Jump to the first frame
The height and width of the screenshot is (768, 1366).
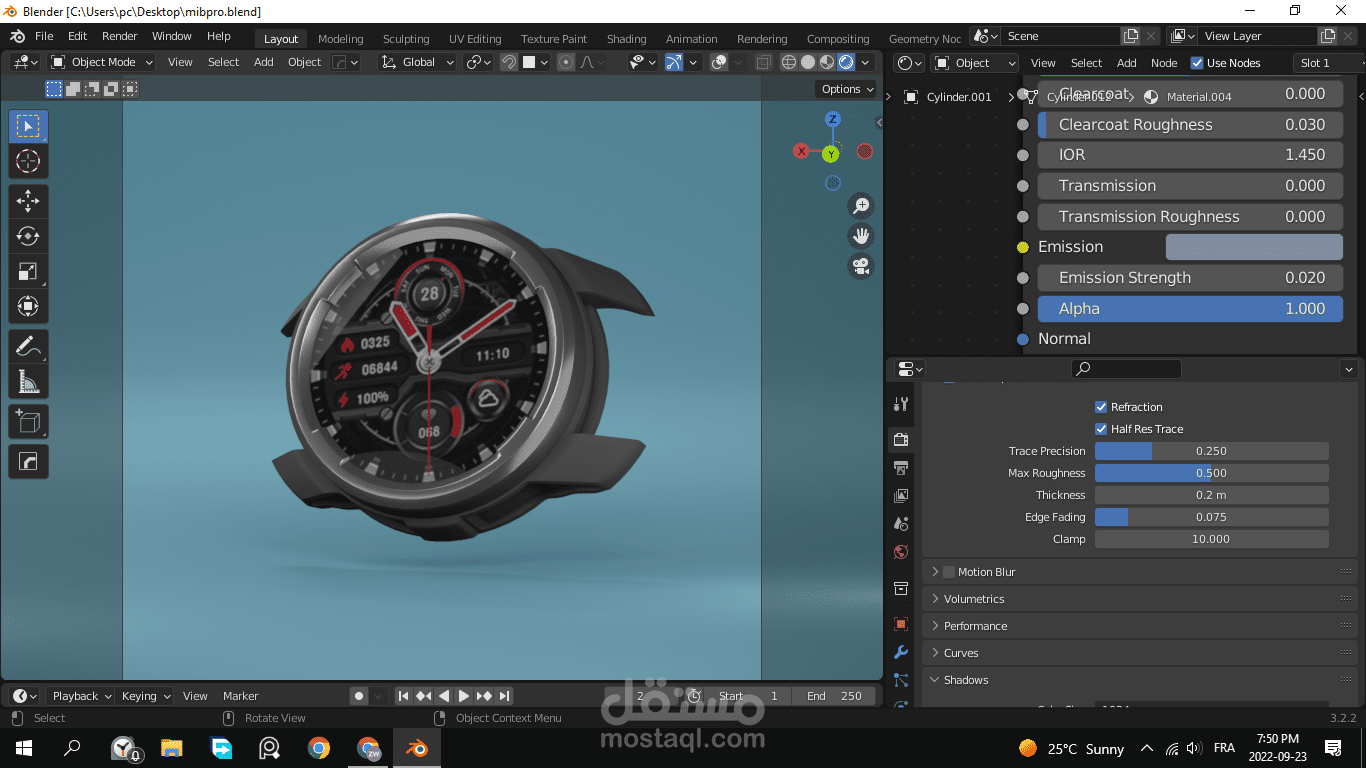point(403,696)
